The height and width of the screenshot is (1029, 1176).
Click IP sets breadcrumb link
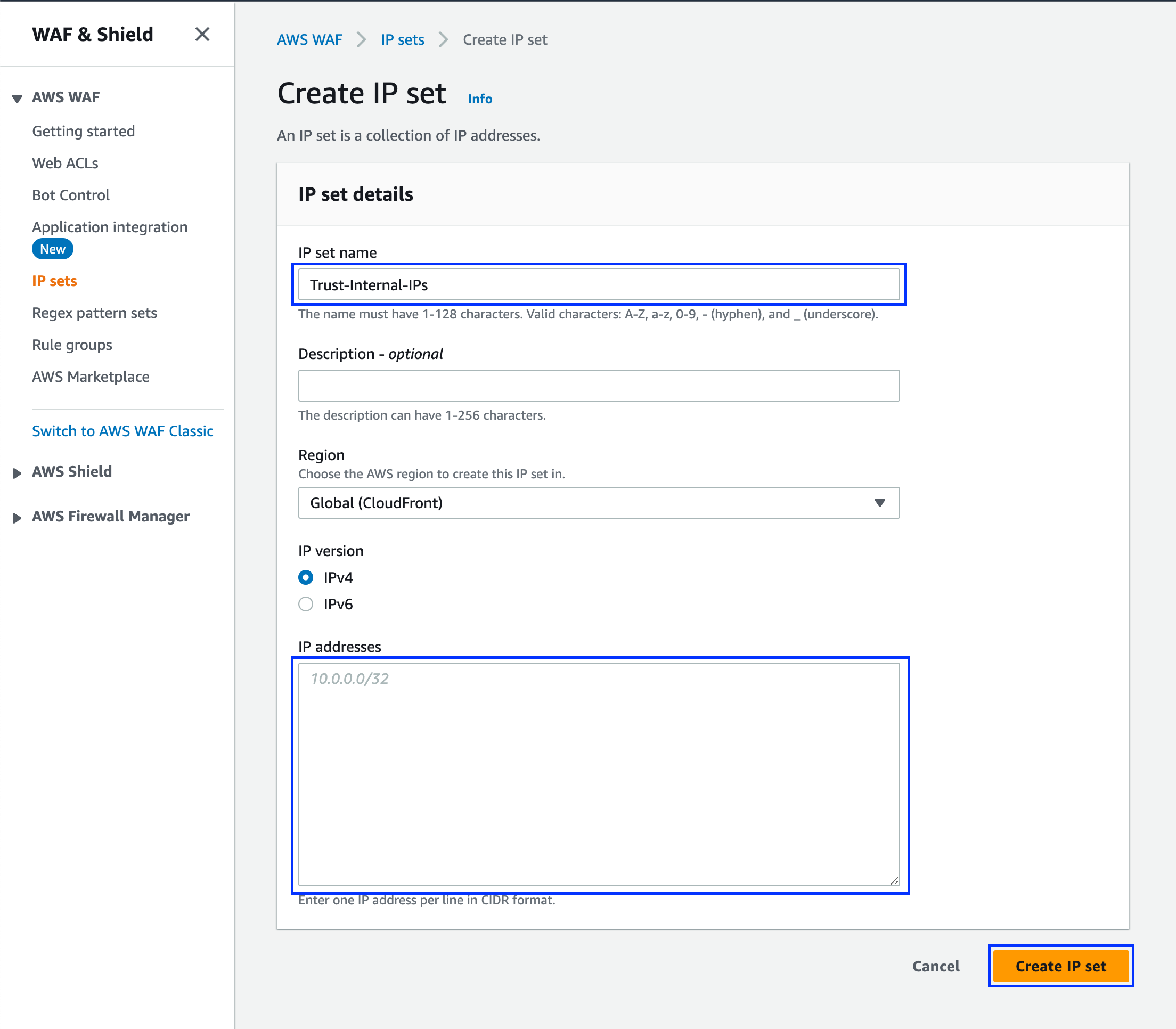(x=403, y=39)
